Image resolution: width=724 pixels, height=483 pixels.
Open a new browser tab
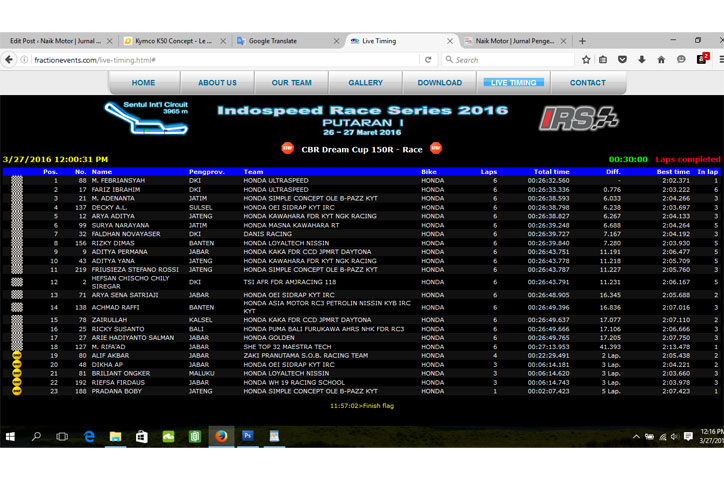pos(584,41)
